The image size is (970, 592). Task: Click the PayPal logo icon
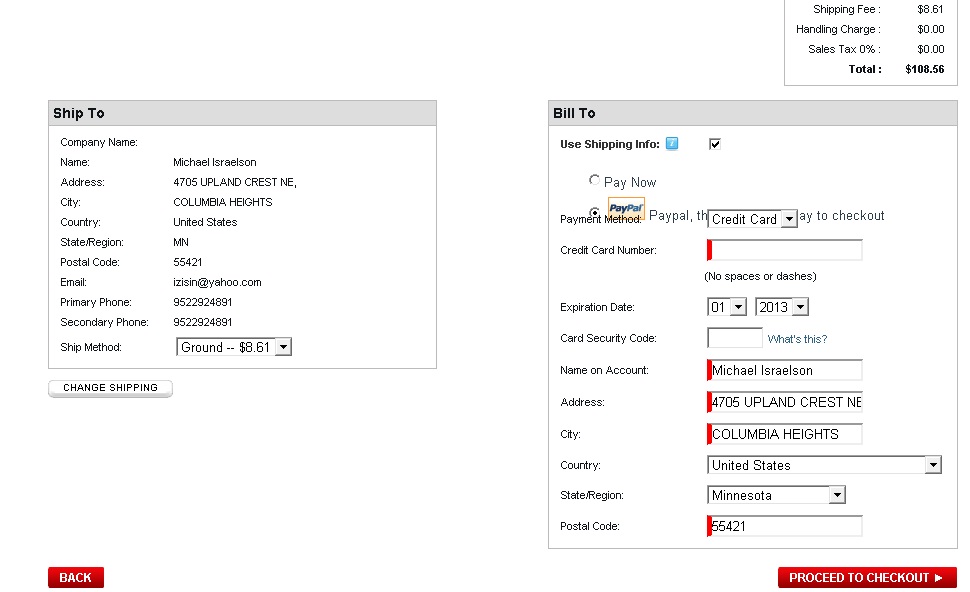pos(626,208)
